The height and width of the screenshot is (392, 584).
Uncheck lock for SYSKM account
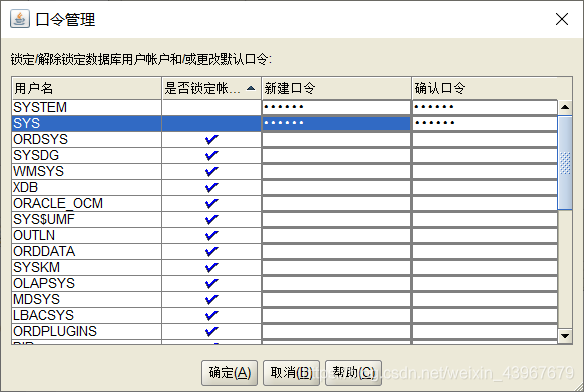(212, 268)
